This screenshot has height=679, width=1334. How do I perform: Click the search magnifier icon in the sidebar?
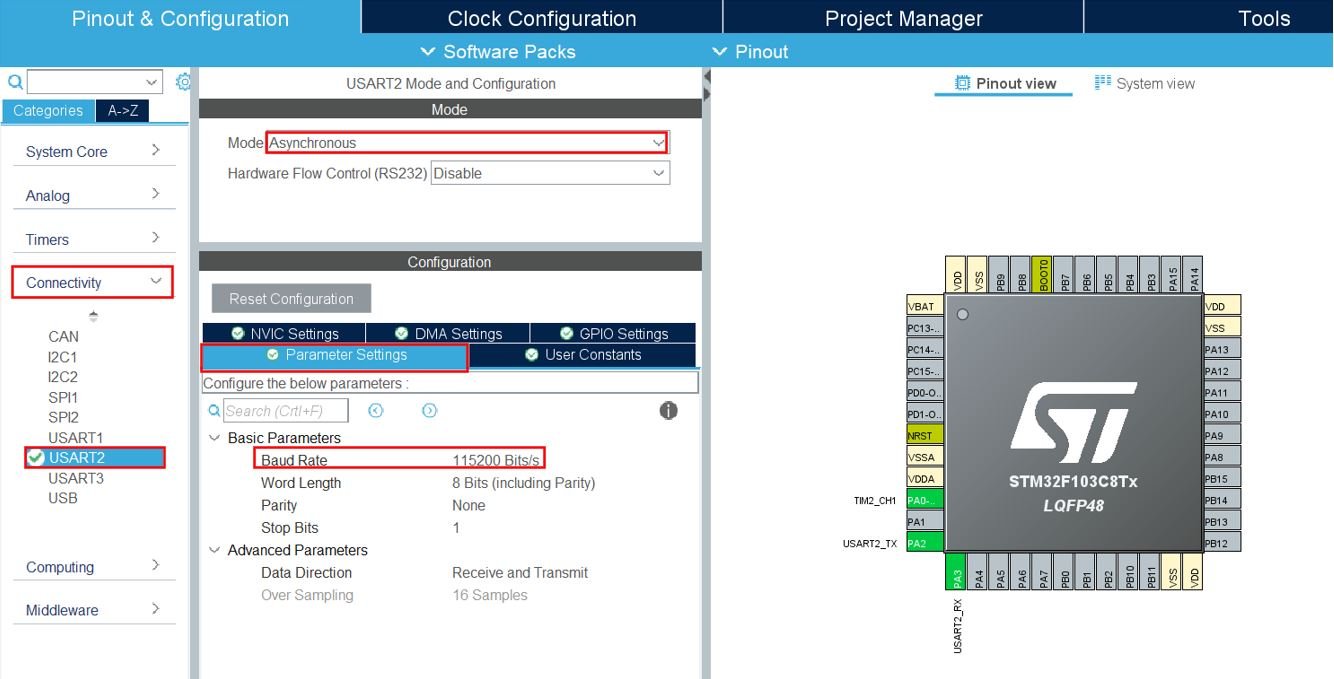(x=15, y=82)
